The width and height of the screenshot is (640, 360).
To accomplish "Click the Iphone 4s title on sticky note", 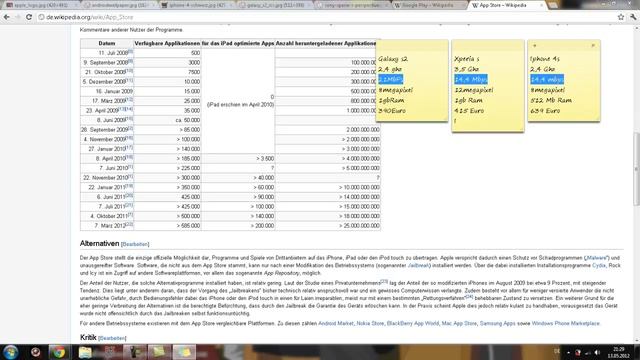I will 545,59.
